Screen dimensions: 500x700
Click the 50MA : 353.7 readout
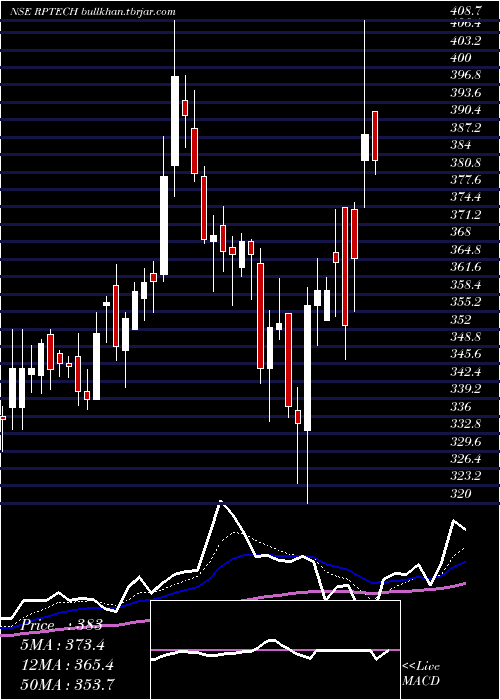[x=66, y=684]
